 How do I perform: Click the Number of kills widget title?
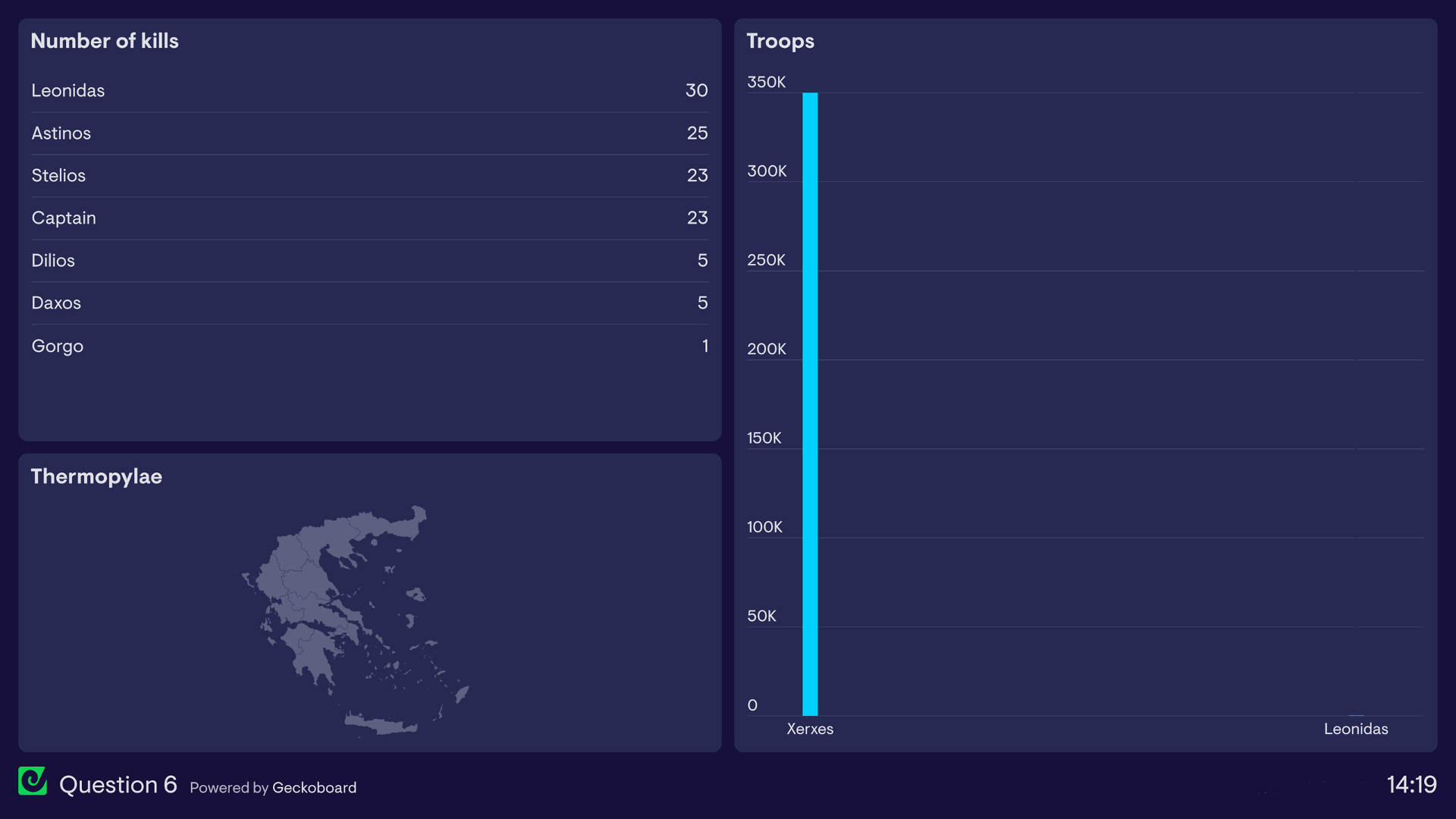click(105, 41)
